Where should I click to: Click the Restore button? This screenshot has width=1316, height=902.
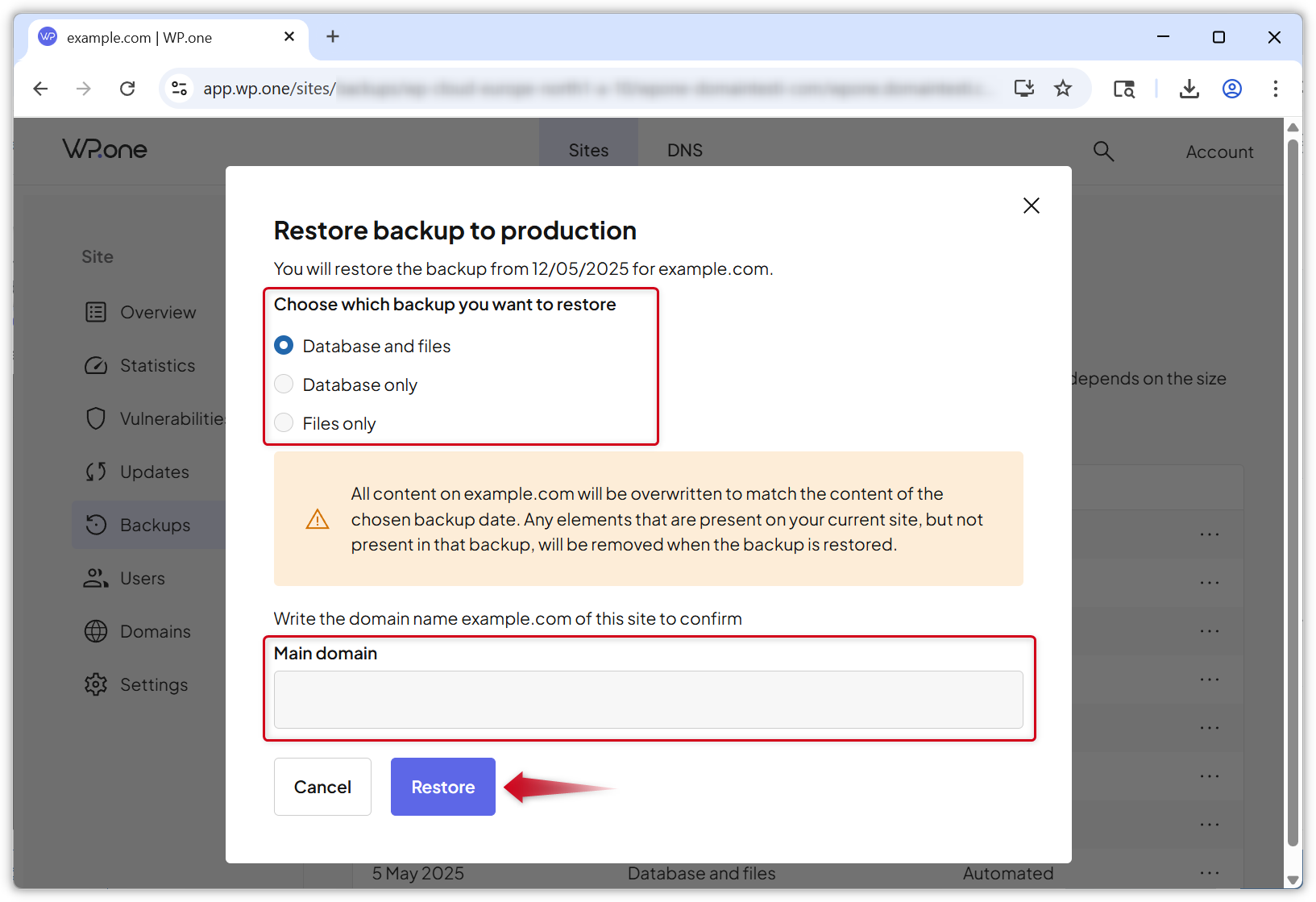tap(442, 787)
